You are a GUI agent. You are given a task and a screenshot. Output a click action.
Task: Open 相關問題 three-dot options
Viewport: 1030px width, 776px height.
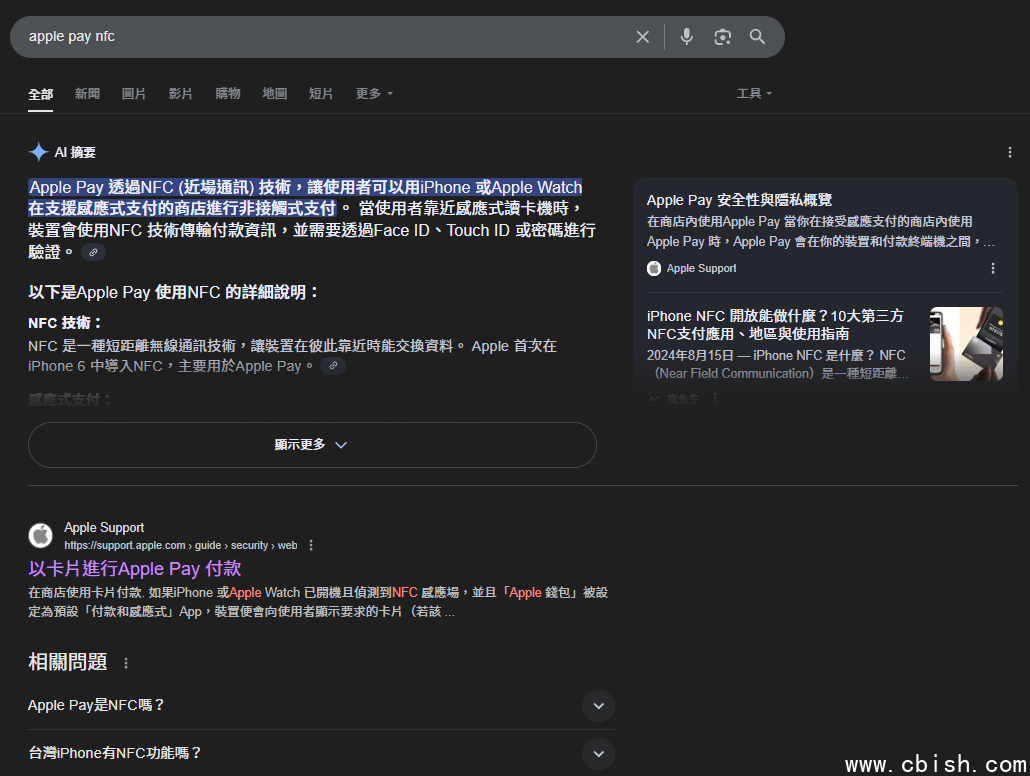[126, 664]
